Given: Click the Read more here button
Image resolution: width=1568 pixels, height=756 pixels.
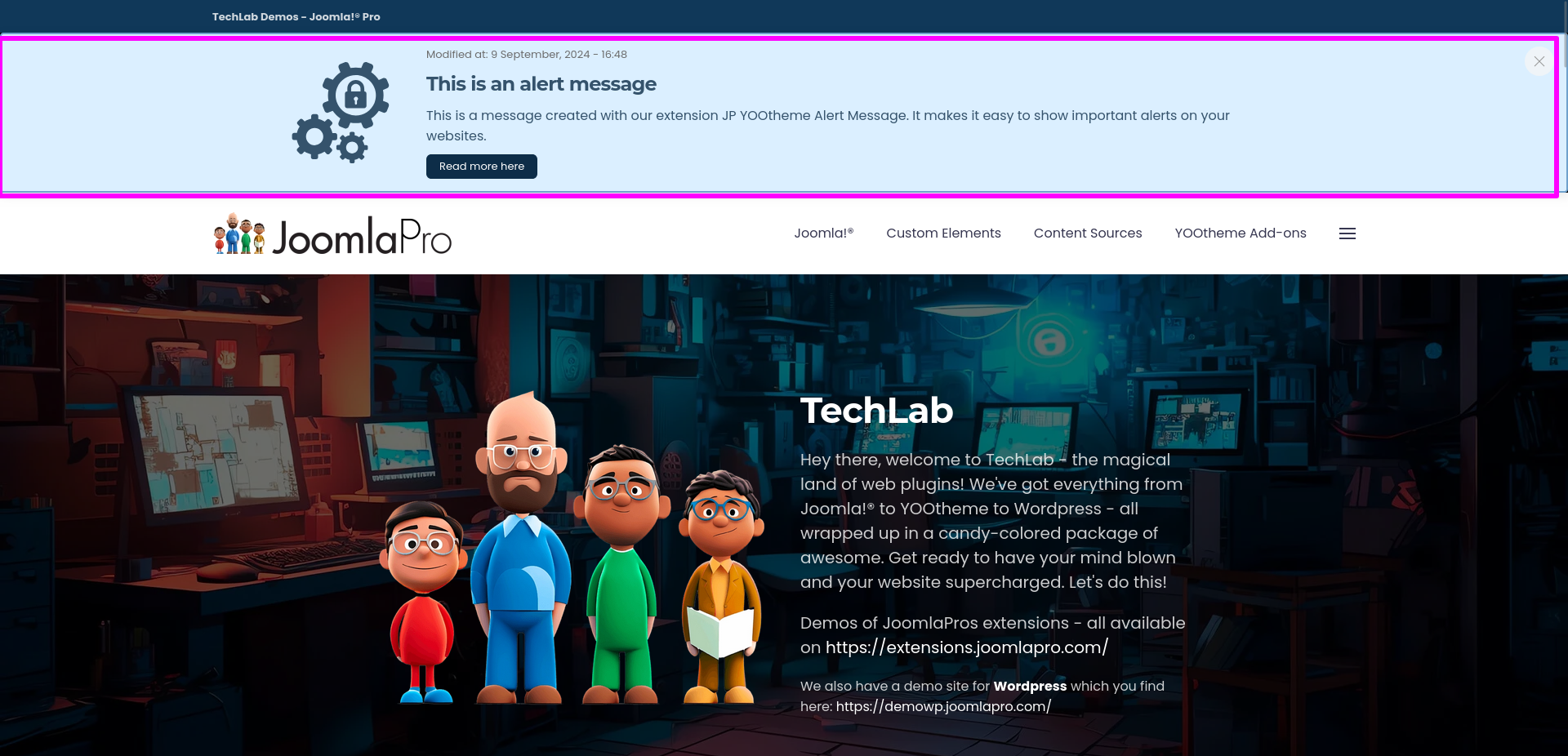Looking at the screenshot, I should click(x=482, y=167).
